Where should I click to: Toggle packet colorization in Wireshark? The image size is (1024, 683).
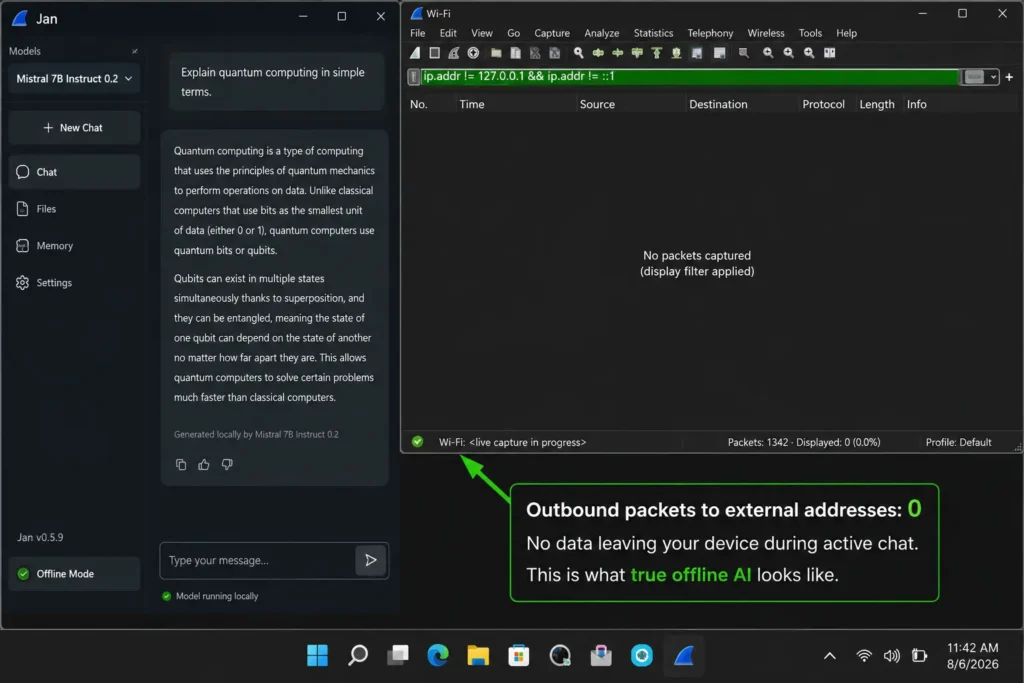720,53
